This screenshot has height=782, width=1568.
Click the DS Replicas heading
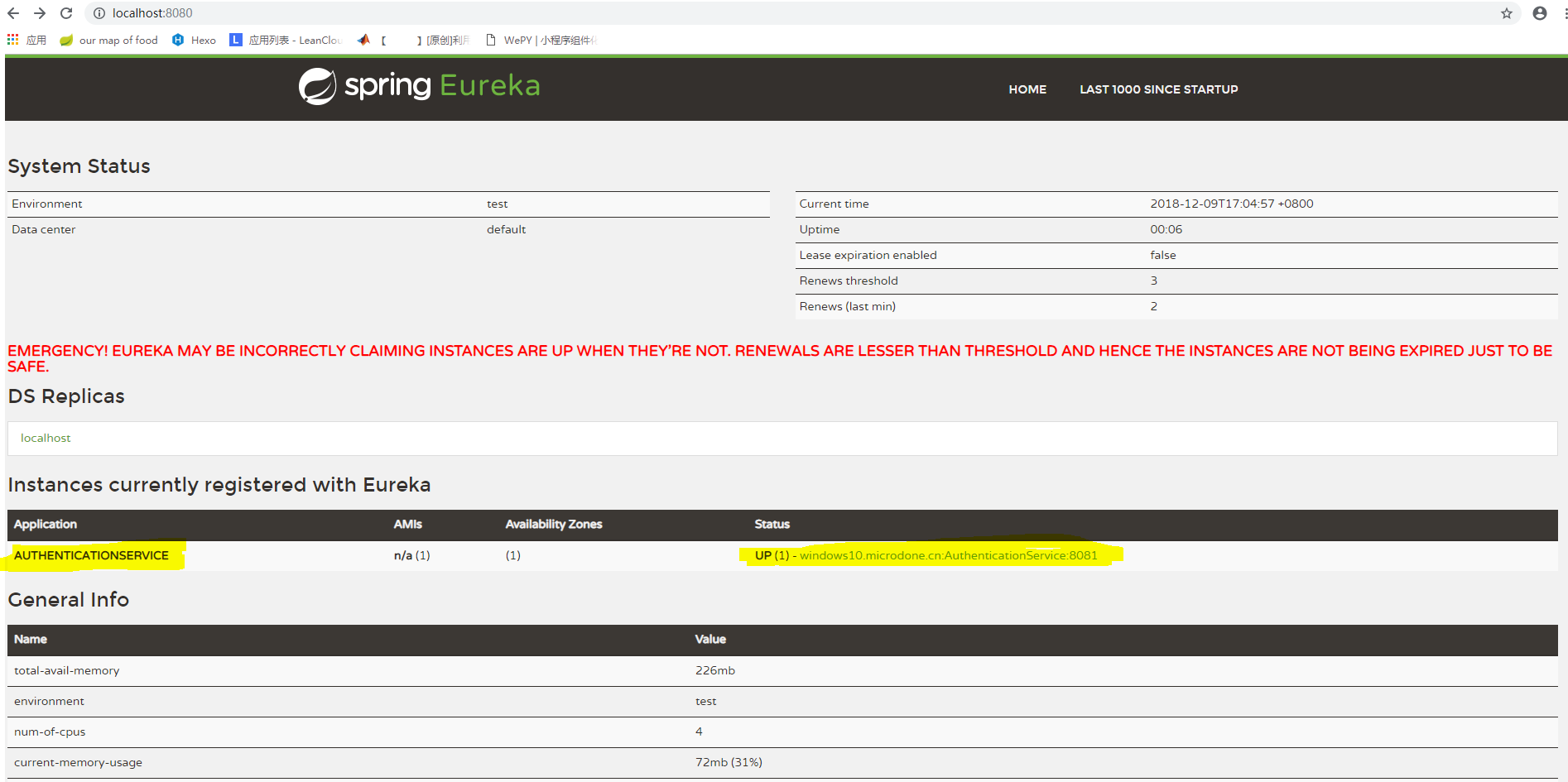point(66,396)
